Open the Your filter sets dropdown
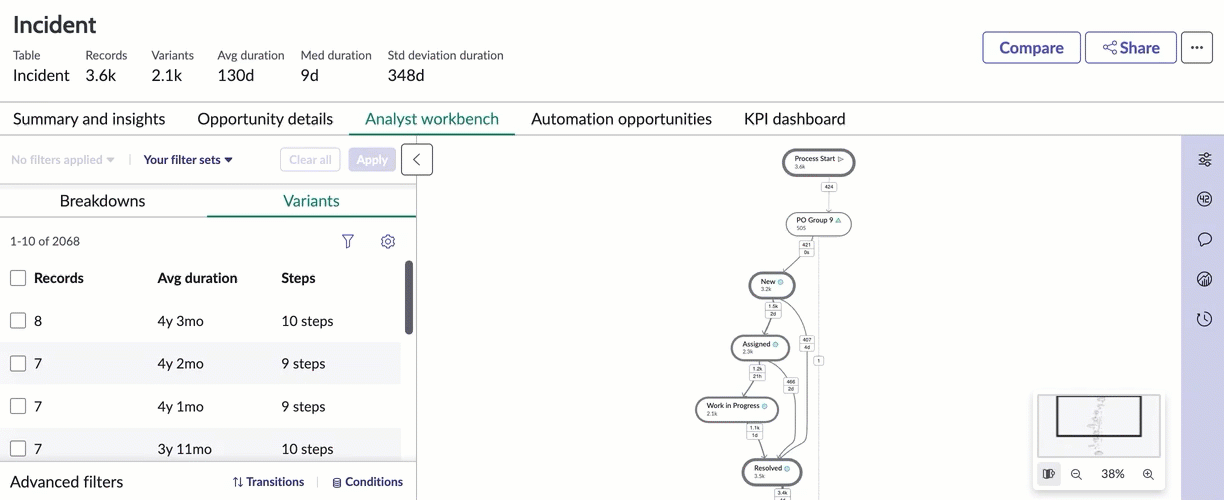 coord(188,160)
